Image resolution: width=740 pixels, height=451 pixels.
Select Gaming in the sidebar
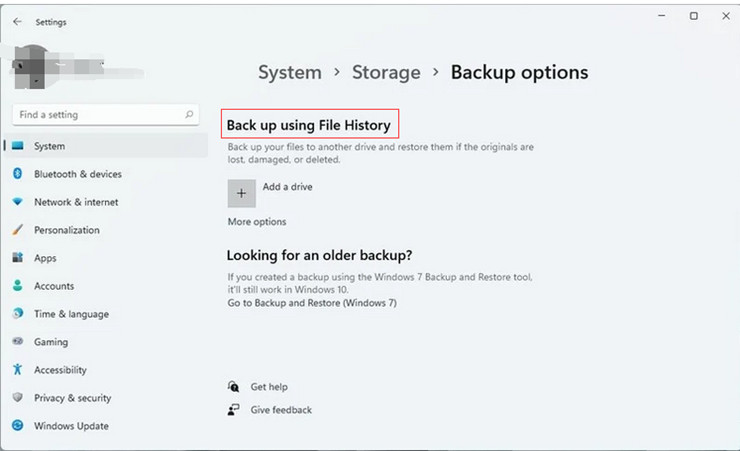click(106, 341)
